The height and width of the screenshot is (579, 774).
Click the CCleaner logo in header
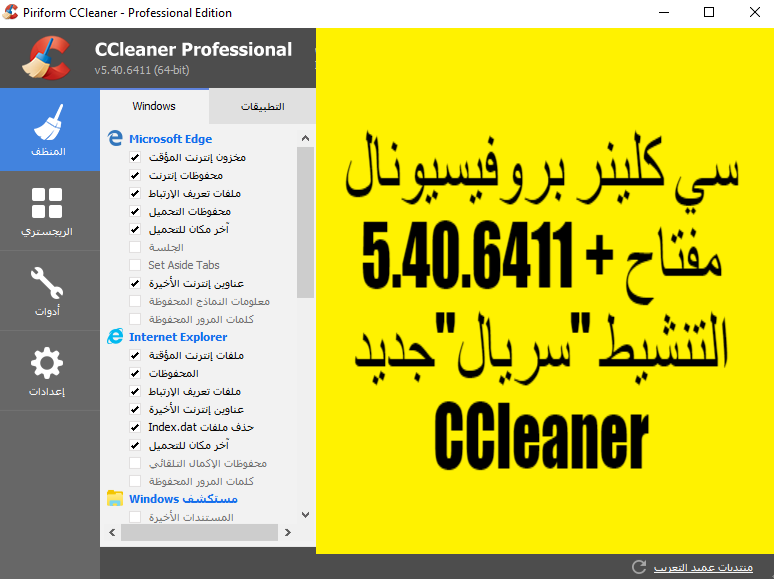(45, 58)
